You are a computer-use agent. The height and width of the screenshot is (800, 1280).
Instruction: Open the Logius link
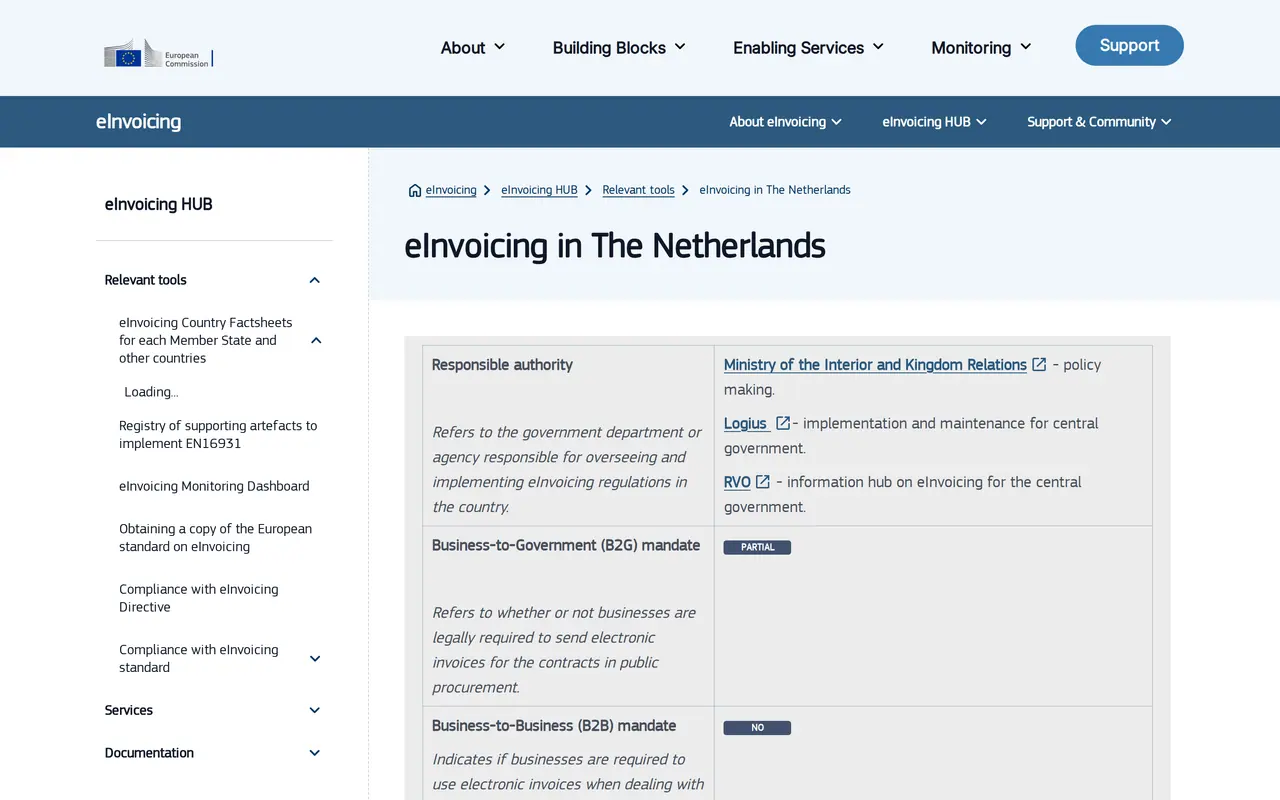click(x=745, y=423)
